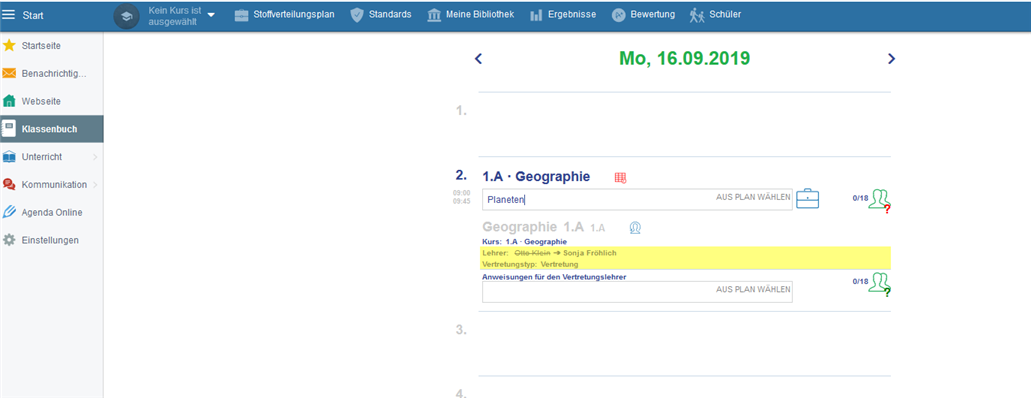1031x398 pixels.
Task: Click the blue briefcase icon beside topic field
Action: pos(807,199)
